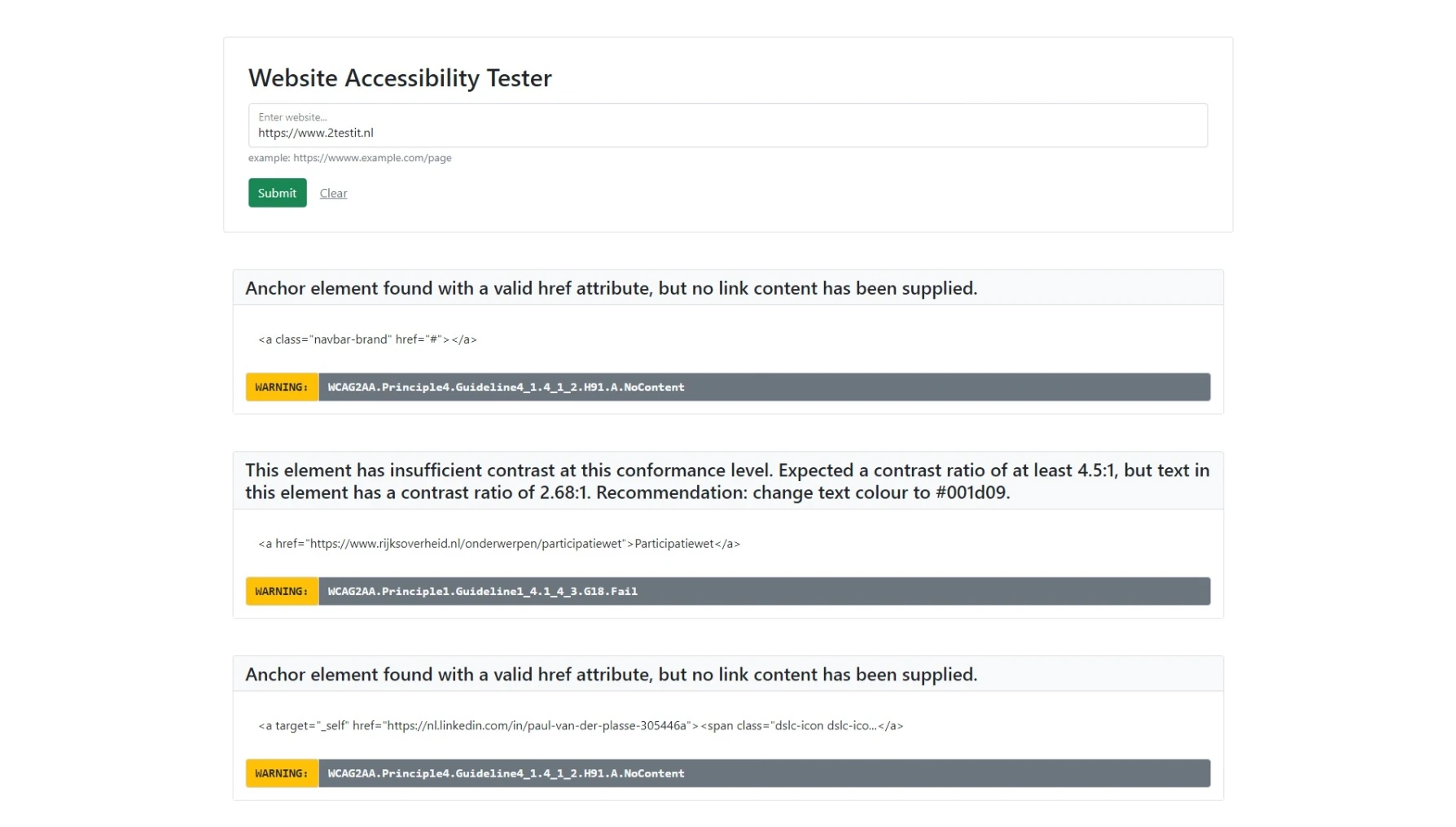Click the first yellow WARNING badge
Viewport: 1456px width, 827px height.
pos(281,387)
